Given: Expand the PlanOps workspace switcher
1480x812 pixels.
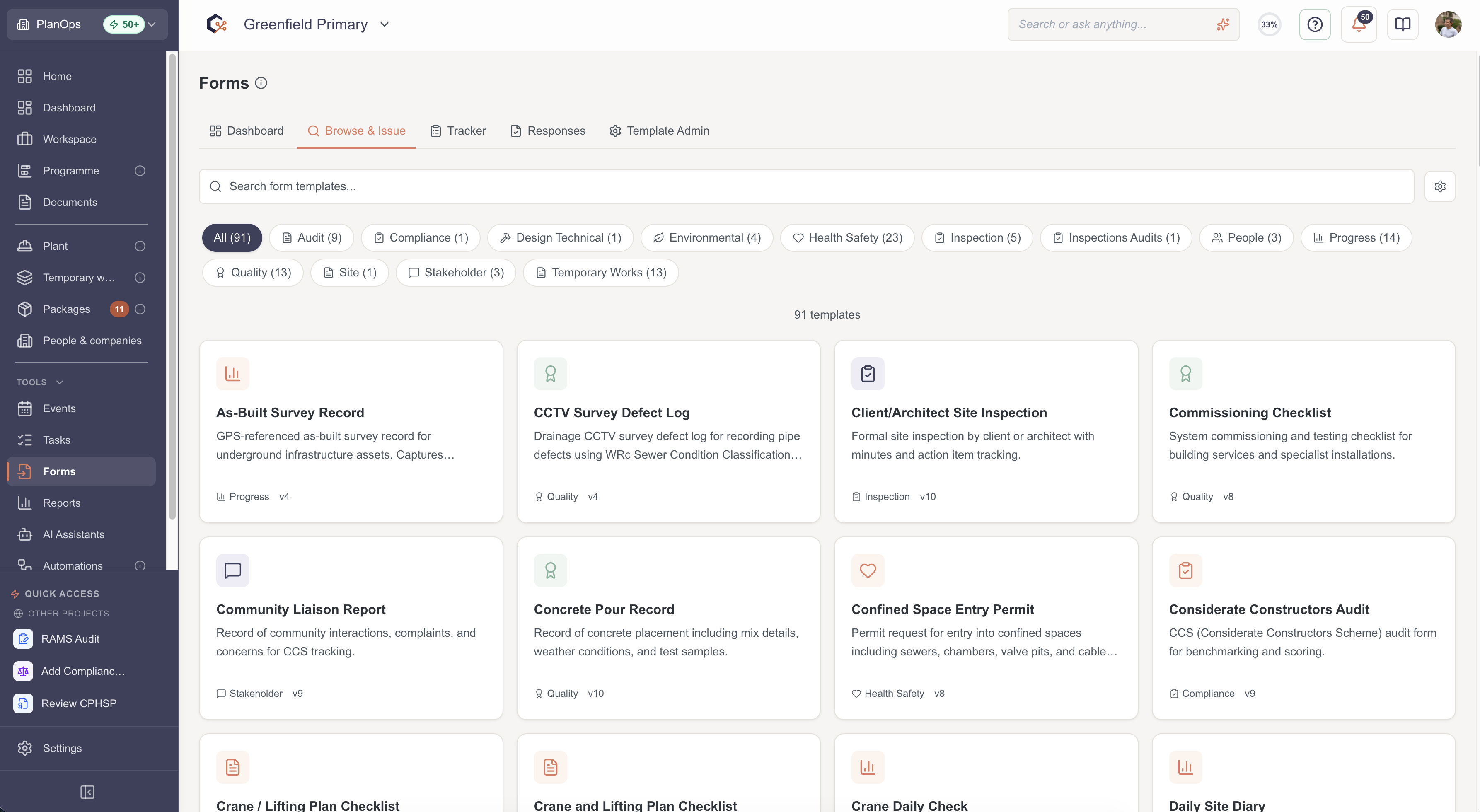Looking at the screenshot, I should 87,24.
